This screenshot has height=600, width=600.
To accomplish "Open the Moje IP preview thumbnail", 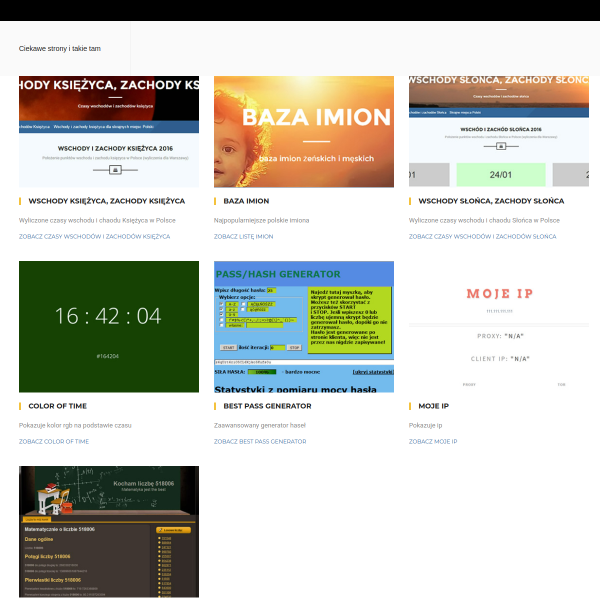I will click(x=499, y=327).
